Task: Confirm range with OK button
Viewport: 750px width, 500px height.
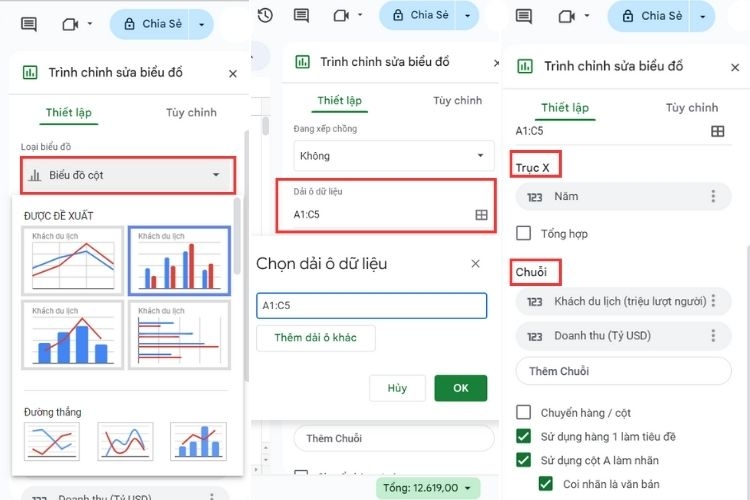Action: (461, 388)
